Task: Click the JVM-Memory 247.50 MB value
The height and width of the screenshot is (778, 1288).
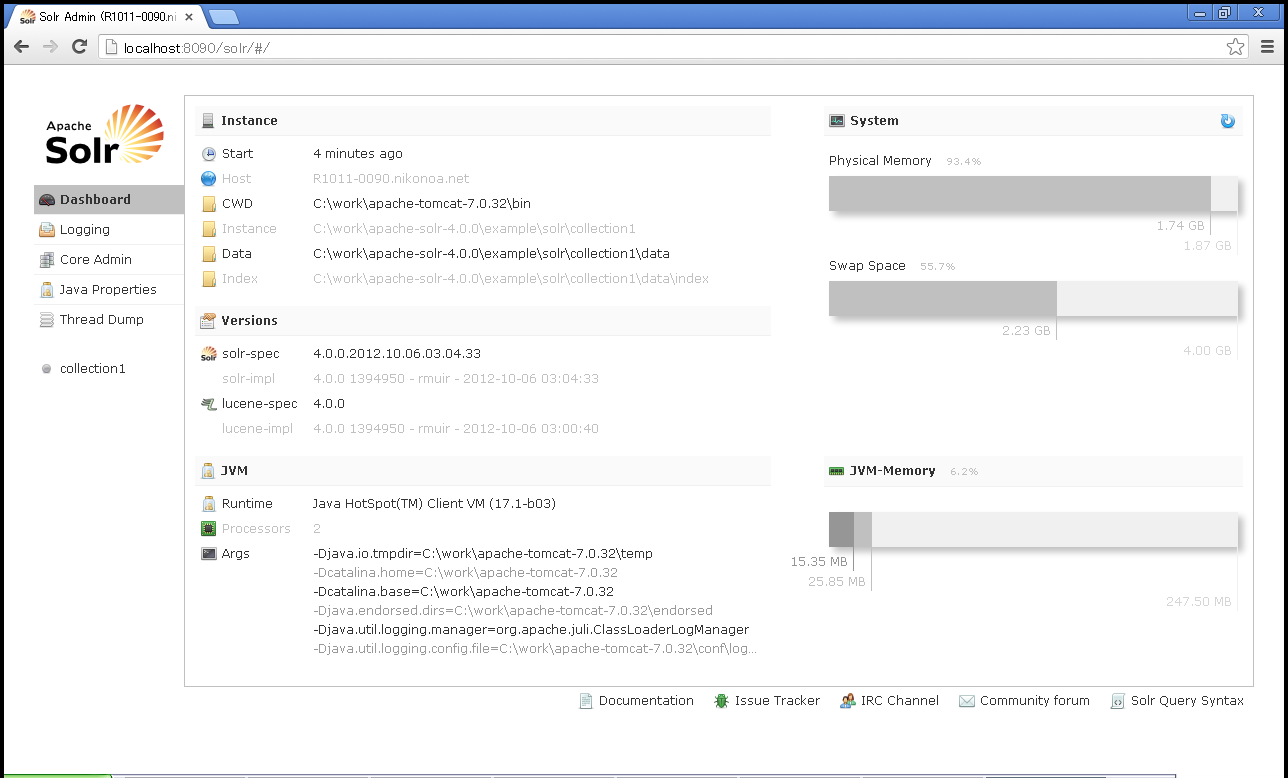Action: click(x=1199, y=602)
